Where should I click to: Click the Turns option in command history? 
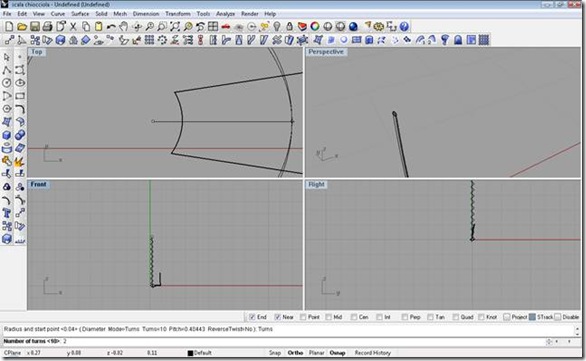point(265,329)
